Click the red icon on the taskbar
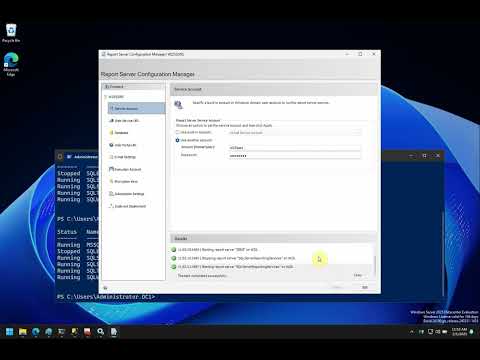The image size is (480, 360). pyautogui.click(x=87, y=332)
